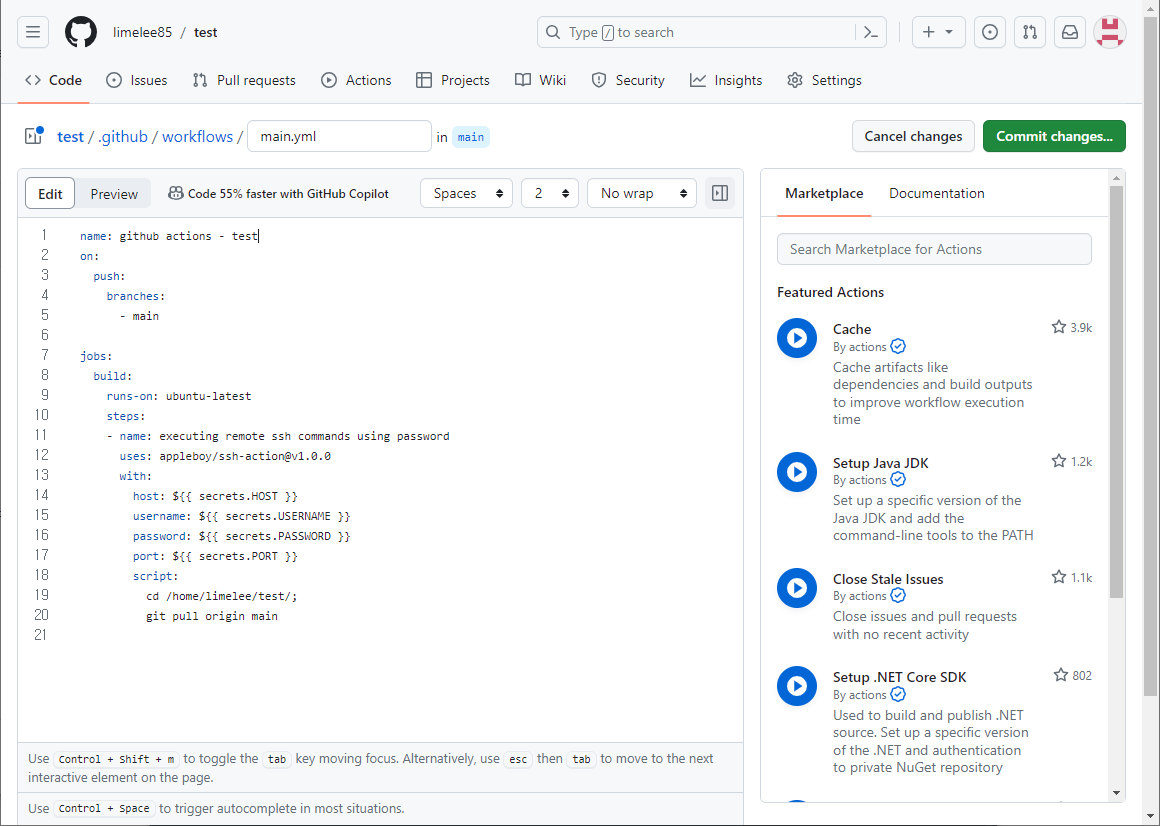Click verified badge under Close Stale Issues
Image resolution: width=1160 pixels, height=826 pixels.
tap(898, 596)
